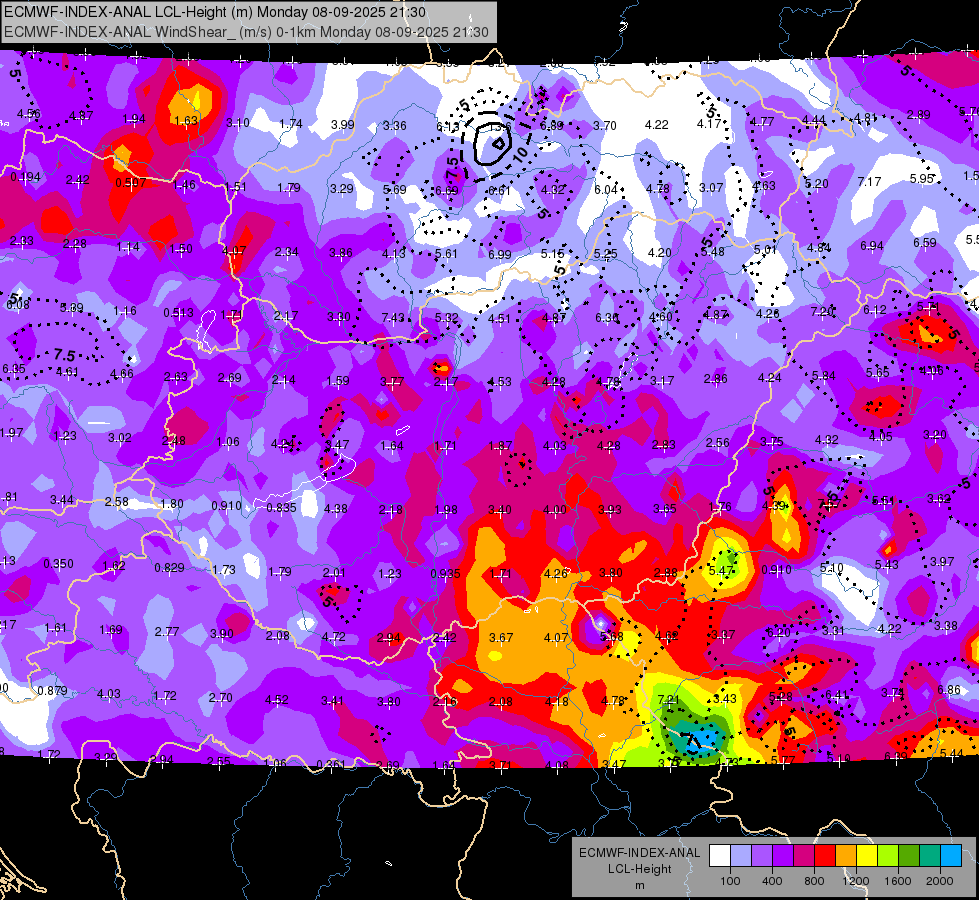Click the WindShear 0-1km title line
979x900 pixels.
pyautogui.click(x=246, y=32)
